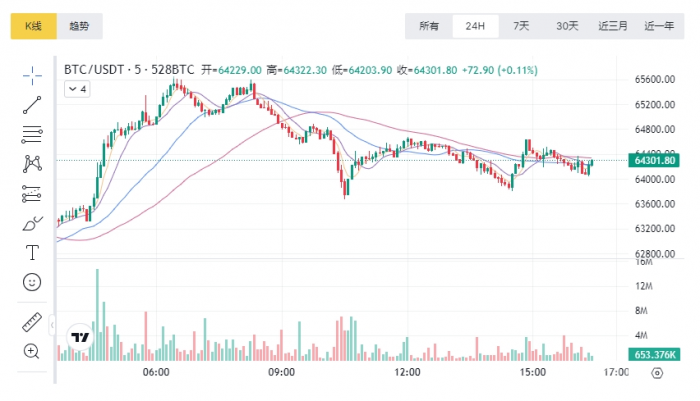The image size is (700, 401).
Task: Select the crosshair cursor tool
Action: (x=32, y=74)
